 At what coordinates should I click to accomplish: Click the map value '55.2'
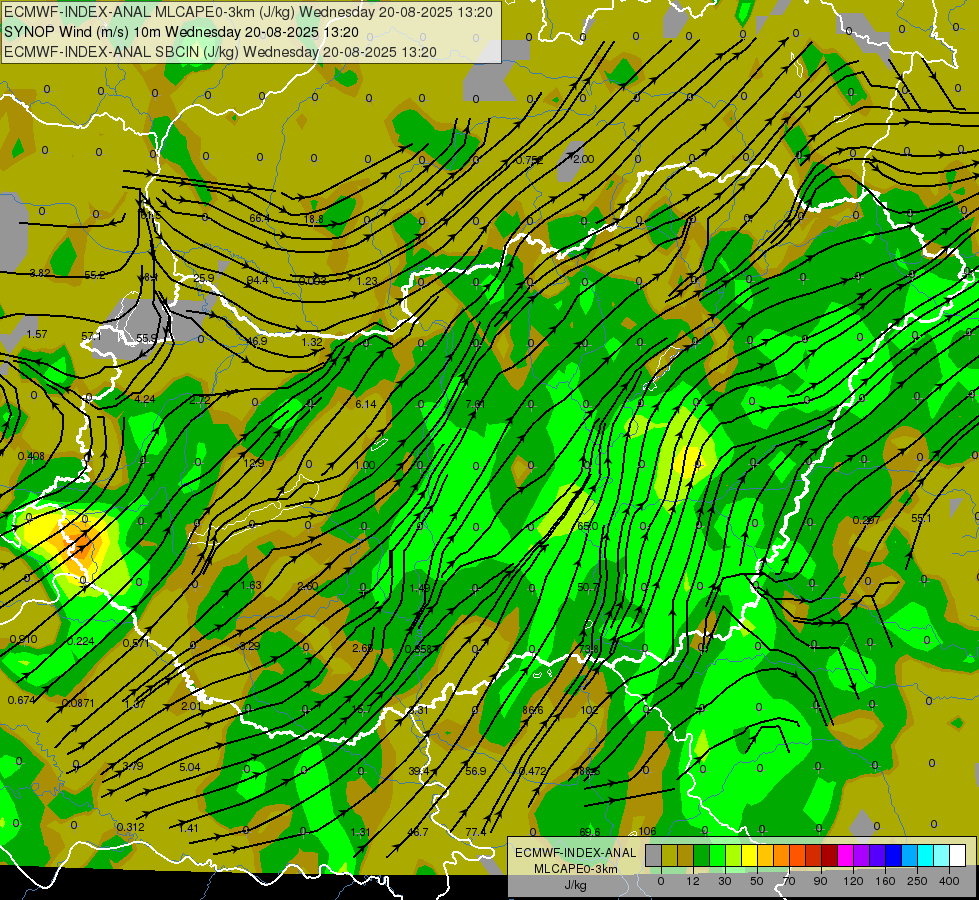[x=95, y=275]
